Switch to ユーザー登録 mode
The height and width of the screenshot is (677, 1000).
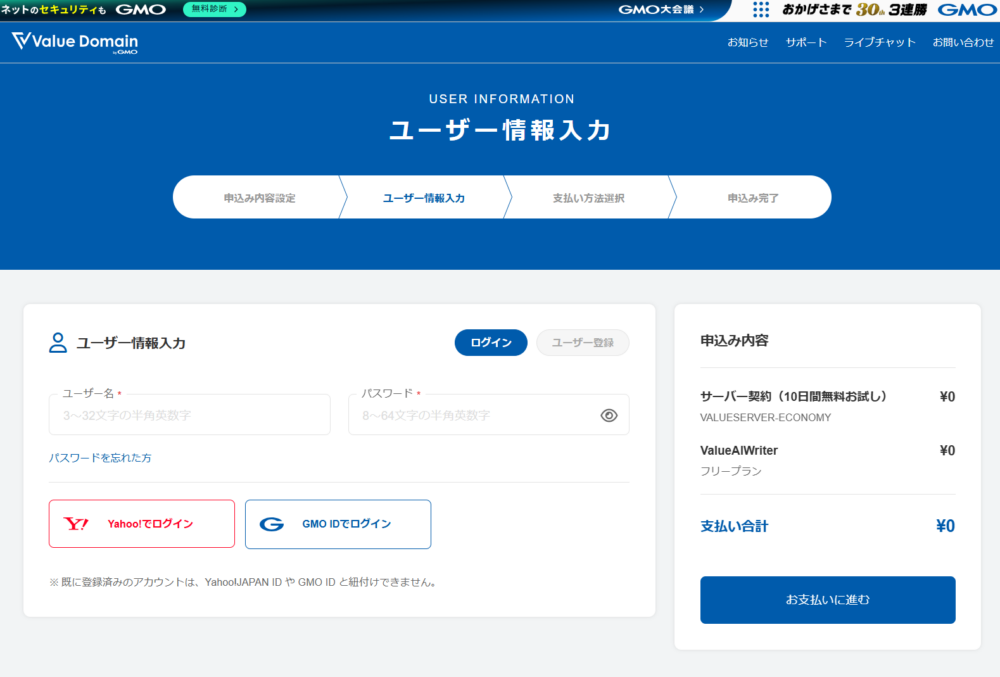point(582,342)
